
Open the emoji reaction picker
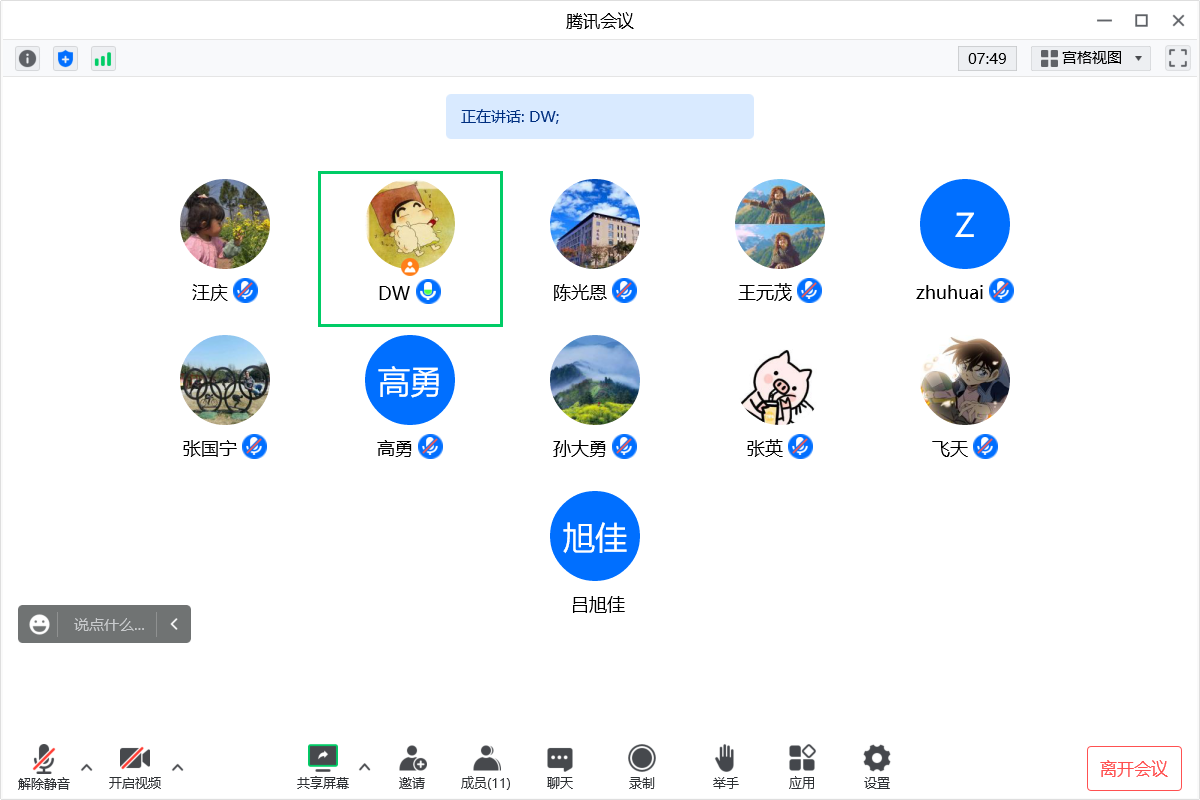pyautogui.click(x=39, y=624)
